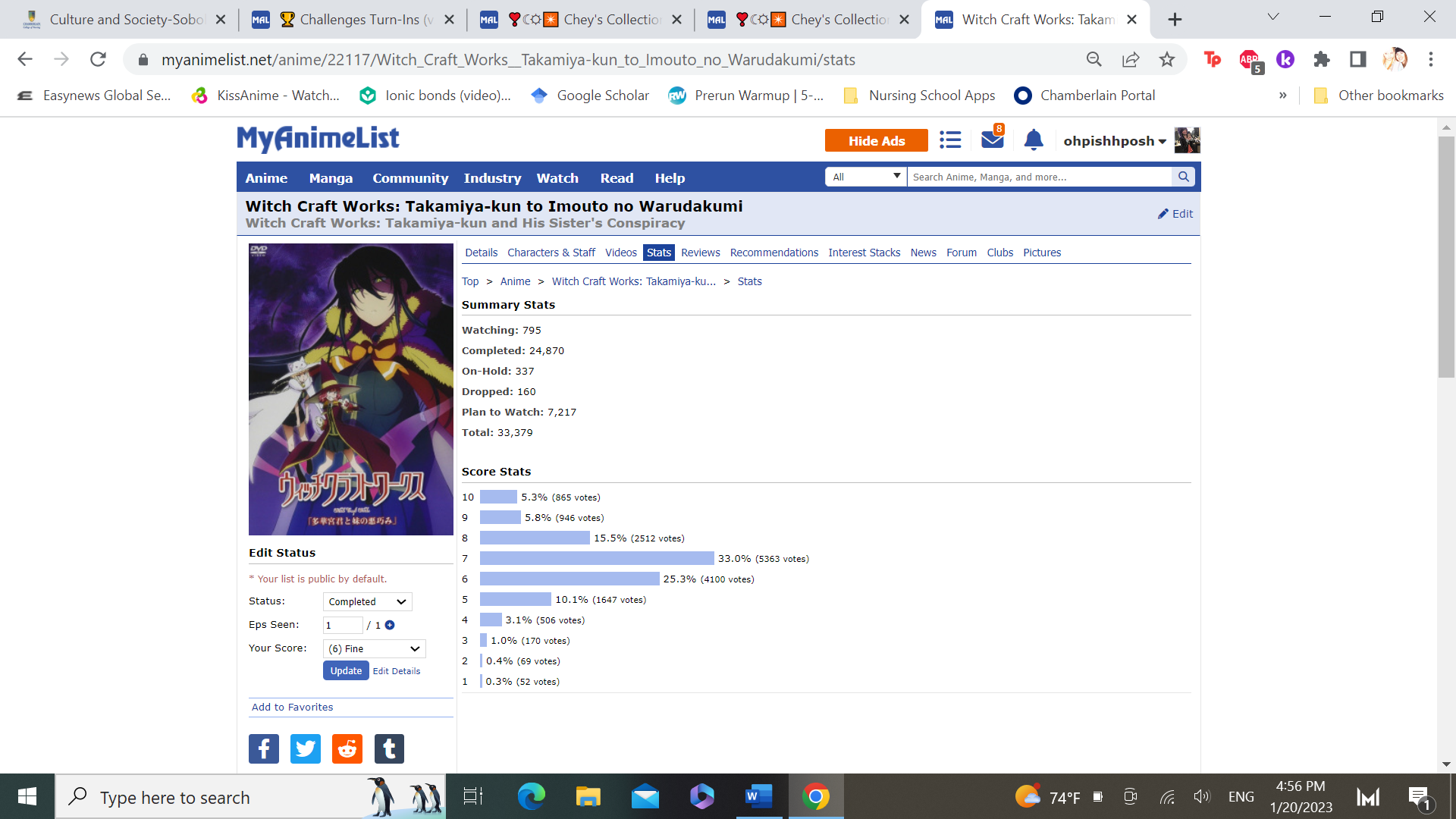
Task: Open AdBlock extension icon
Action: pos(1250,59)
